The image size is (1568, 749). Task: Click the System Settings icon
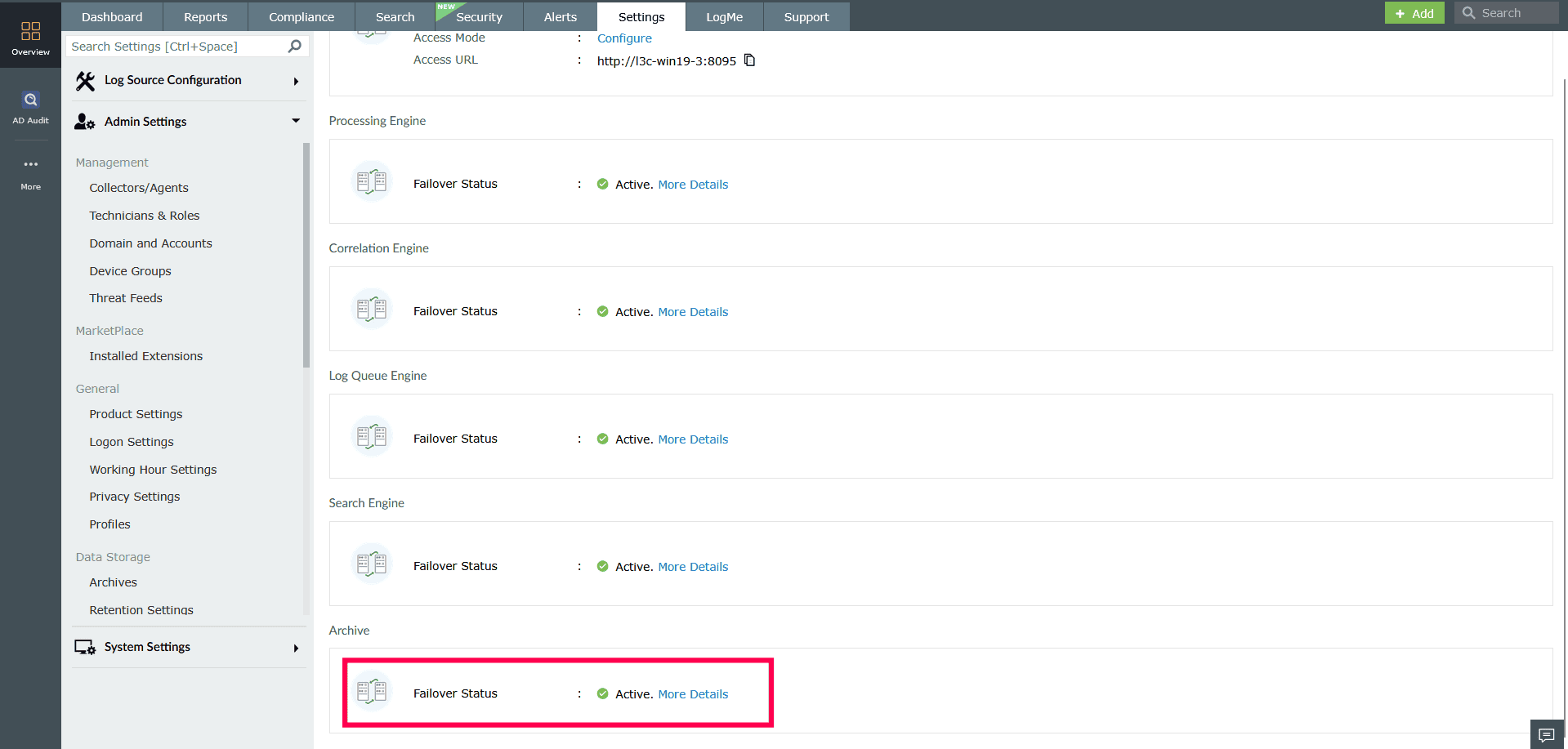click(x=85, y=646)
